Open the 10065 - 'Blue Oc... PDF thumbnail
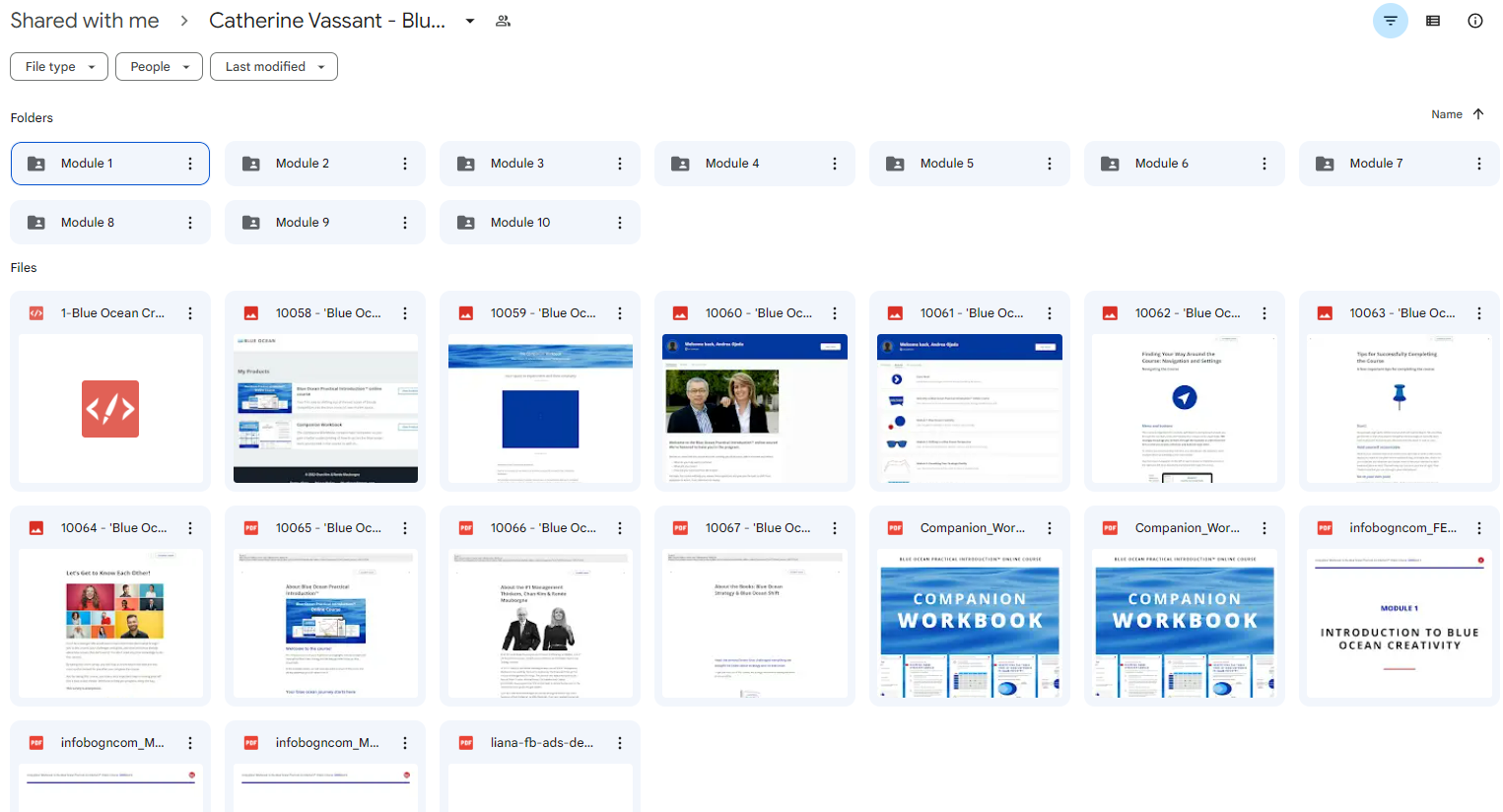 click(x=325, y=624)
